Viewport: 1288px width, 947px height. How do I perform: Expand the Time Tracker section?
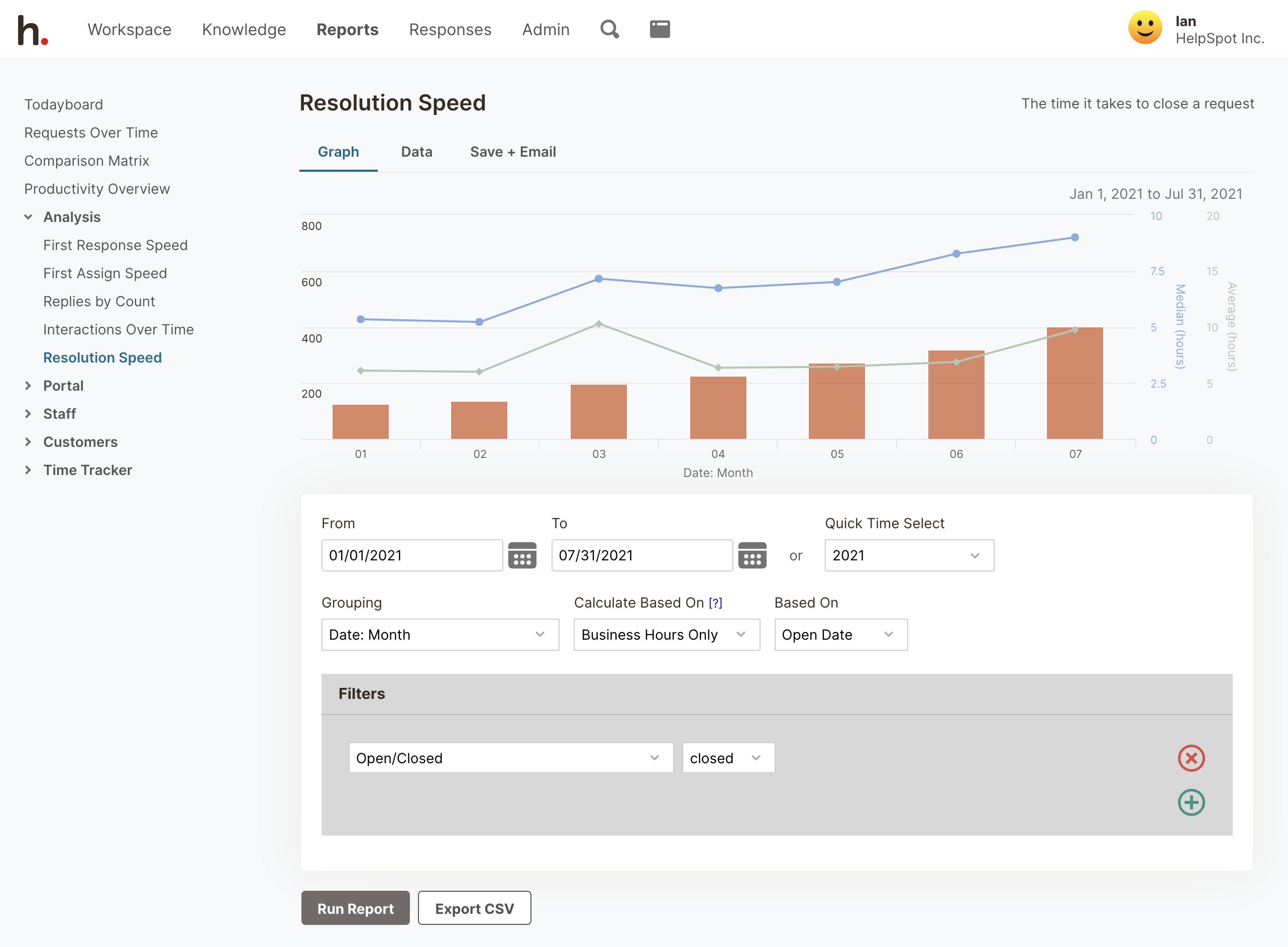pos(29,470)
